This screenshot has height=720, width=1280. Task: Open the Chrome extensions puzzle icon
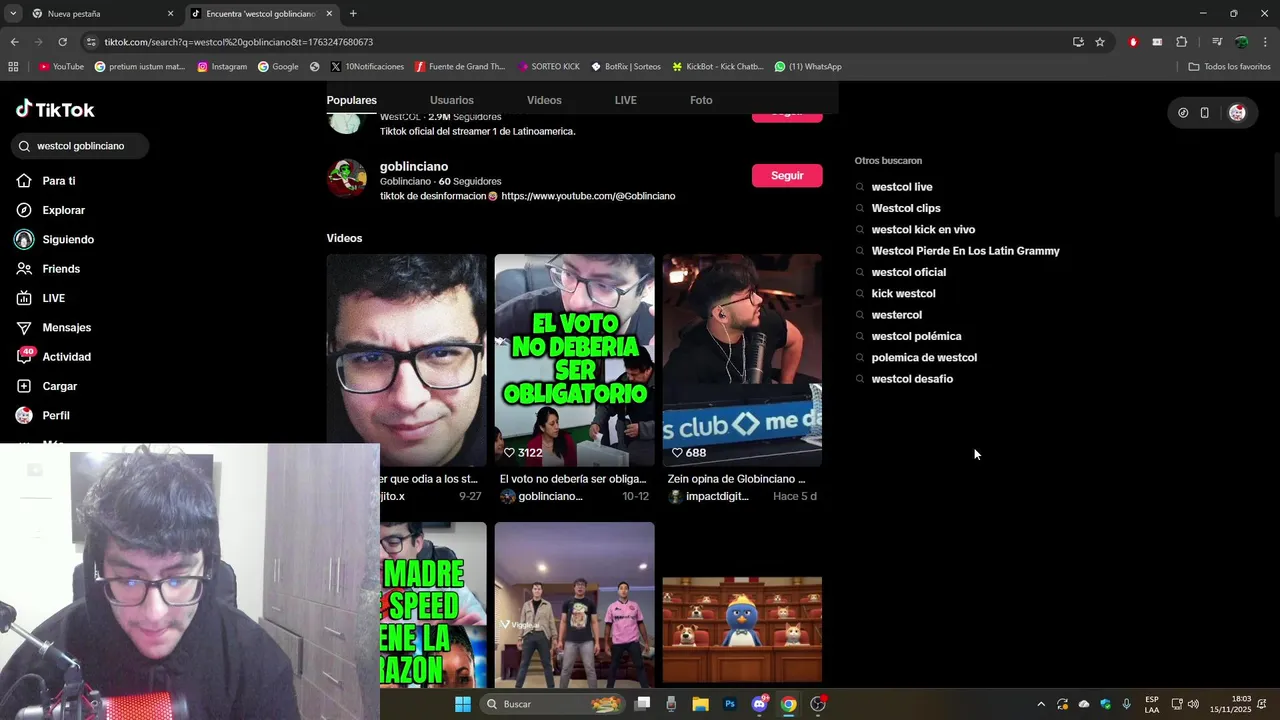1182,42
